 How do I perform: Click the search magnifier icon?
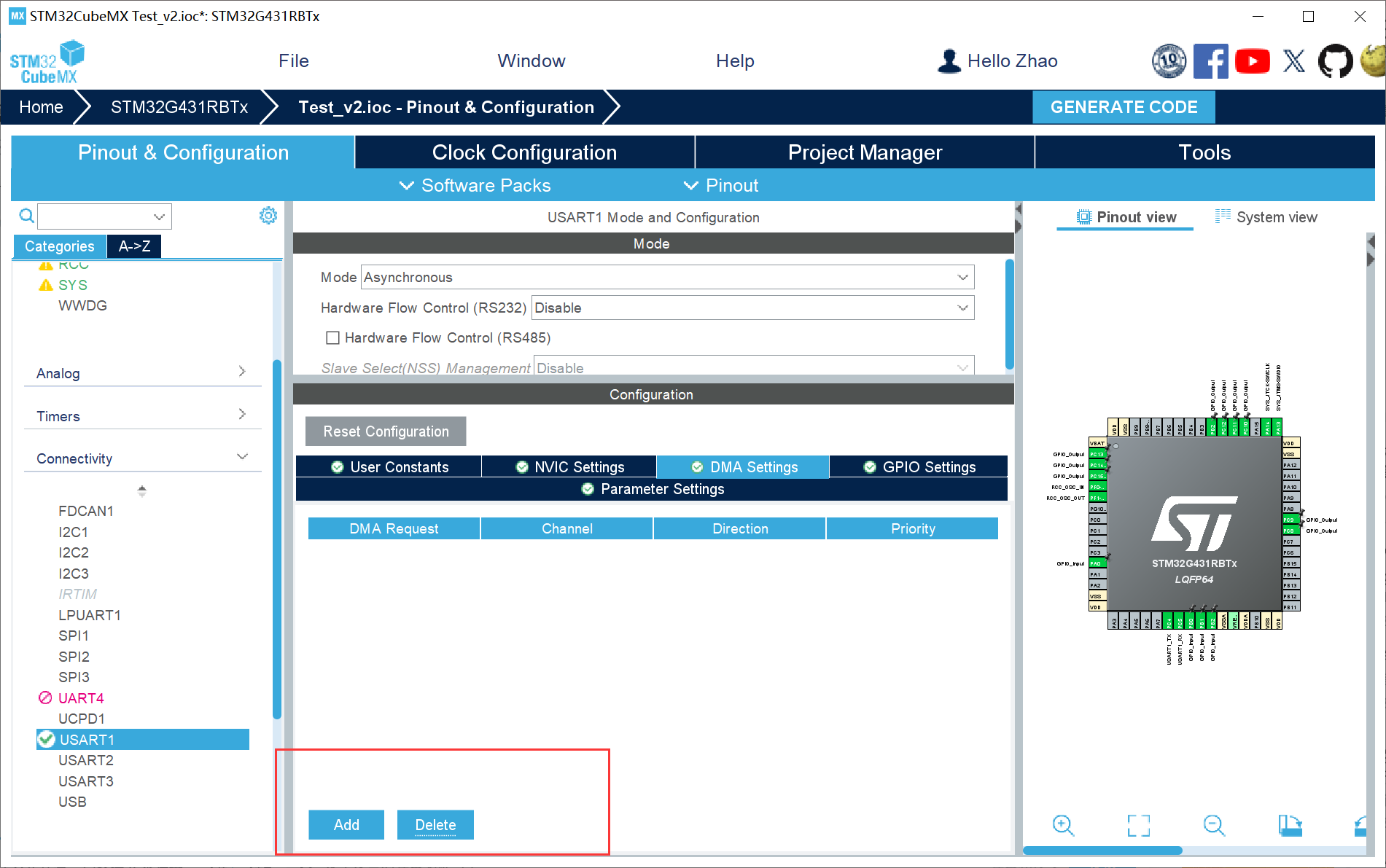tap(26, 216)
